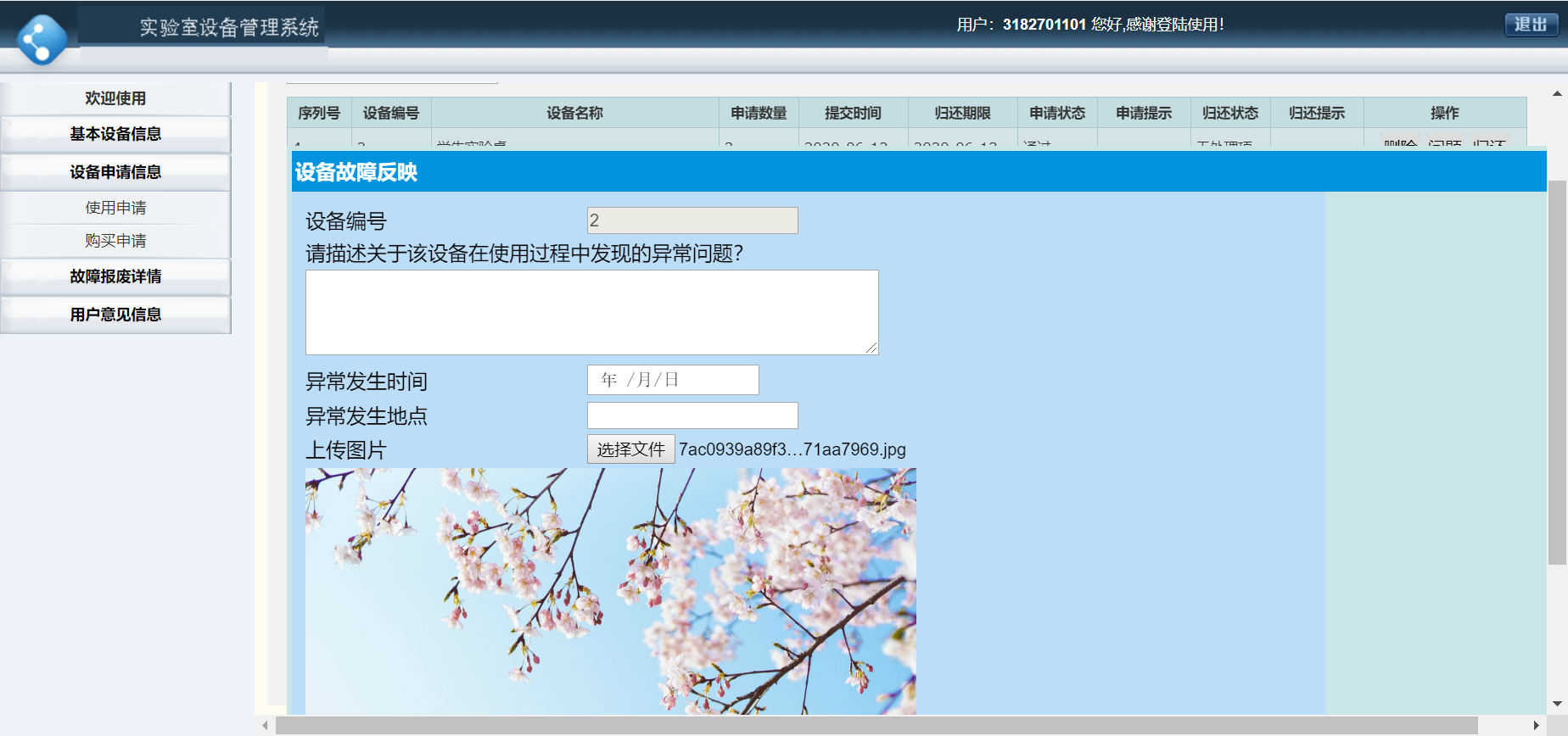This screenshot has width=1568, height=736.
Task: Click the 异常发生时间 date field
Action: click(x=673, y=380)
